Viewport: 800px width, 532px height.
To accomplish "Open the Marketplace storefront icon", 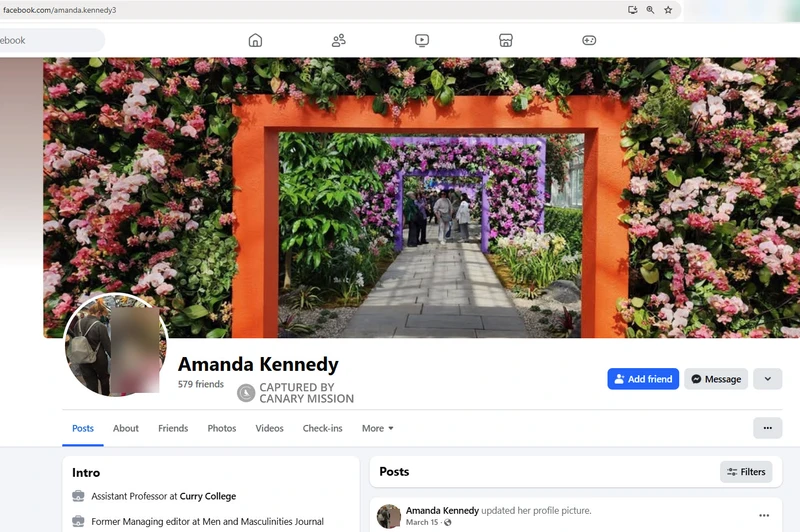I will click(x=506, y=40).
